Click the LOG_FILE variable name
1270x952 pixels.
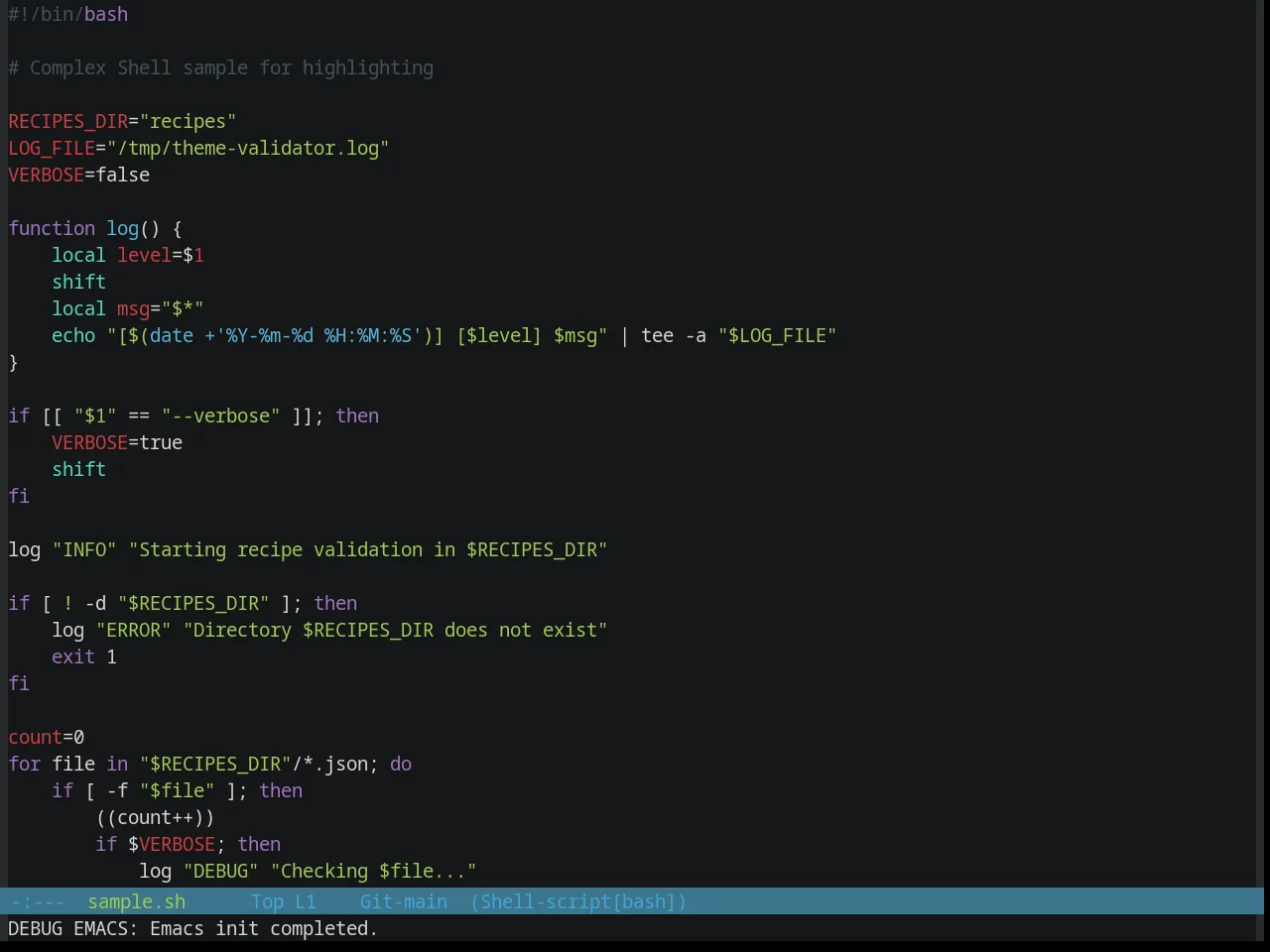(x=52, y=148)
